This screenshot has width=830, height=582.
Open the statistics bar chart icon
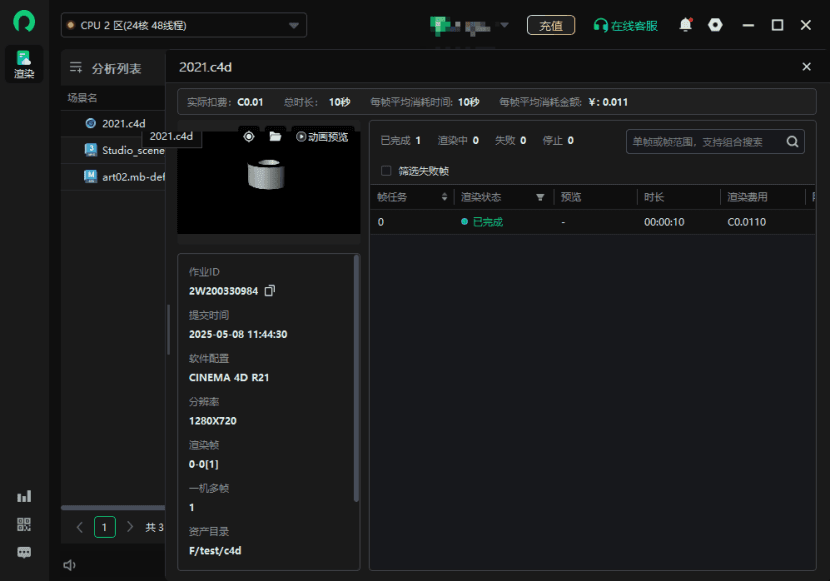pyautogui.click(x=24, y=496)
